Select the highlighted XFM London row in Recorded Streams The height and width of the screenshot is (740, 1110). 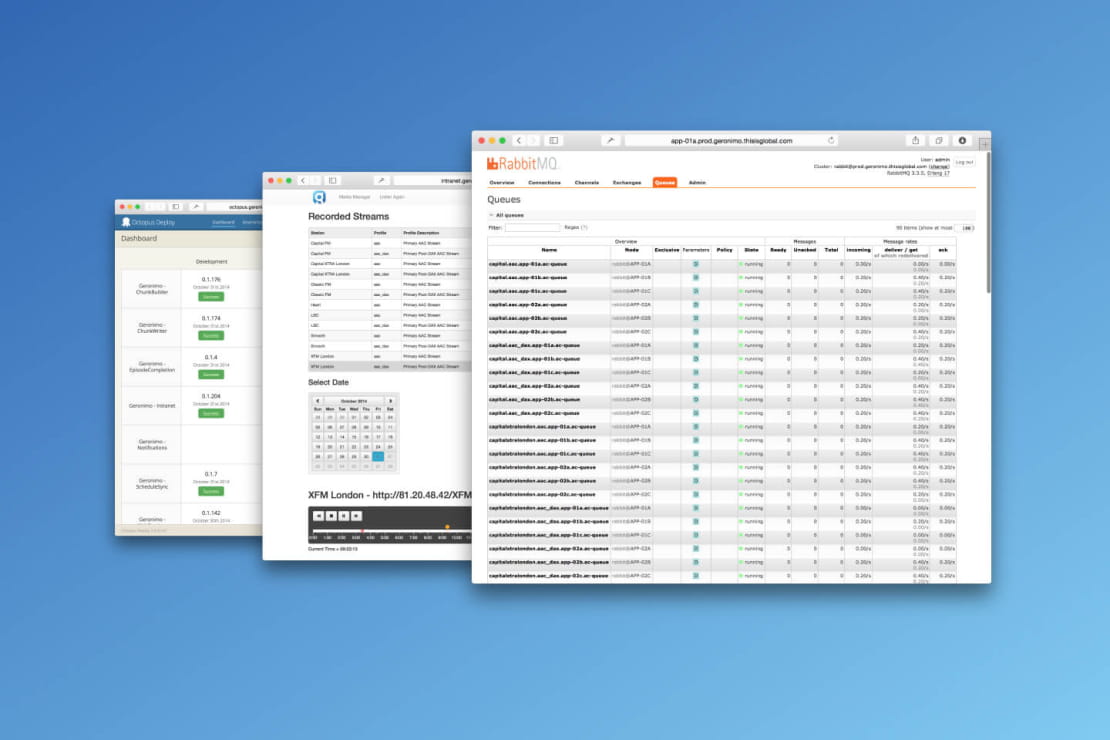coord(390,367)
